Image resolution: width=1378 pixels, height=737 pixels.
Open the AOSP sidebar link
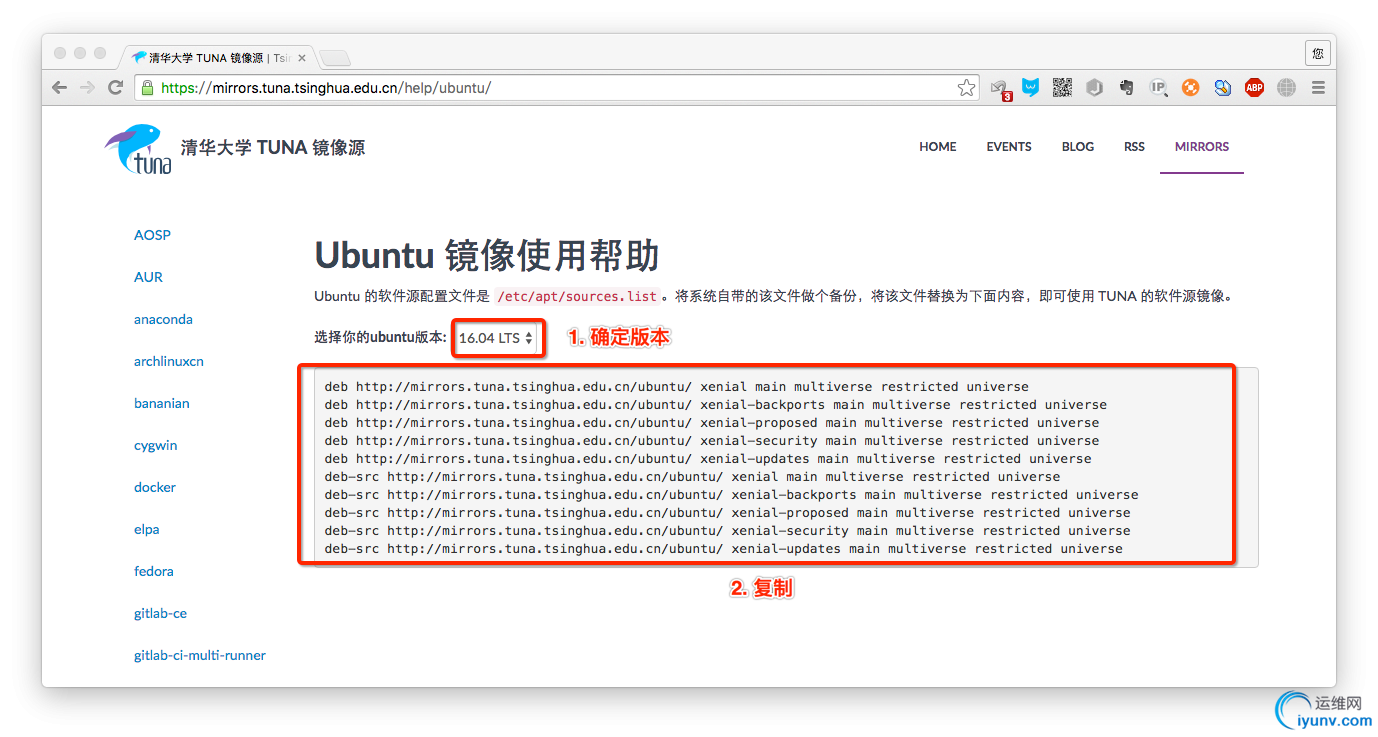pyautogui.click(x=152, y=235)
